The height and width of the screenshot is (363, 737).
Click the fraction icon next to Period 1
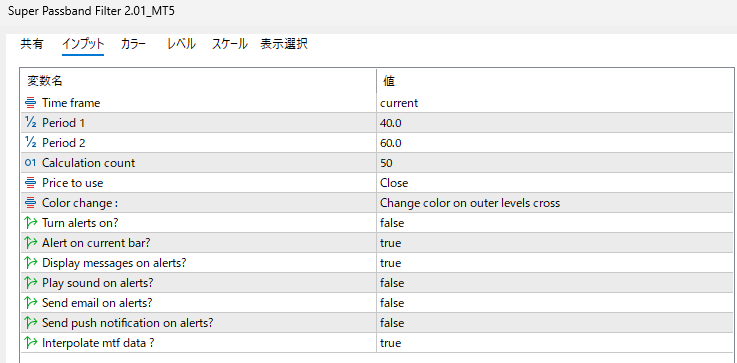pyautogui.click(x=31, y=123)
